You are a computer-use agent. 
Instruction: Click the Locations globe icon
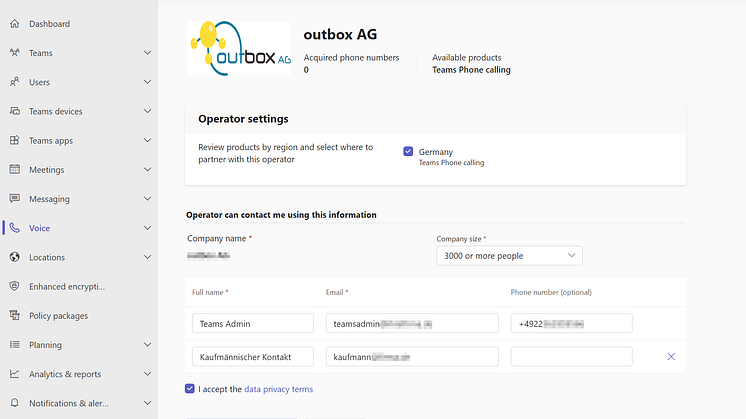pyautogui.click(x=15, y=257)
